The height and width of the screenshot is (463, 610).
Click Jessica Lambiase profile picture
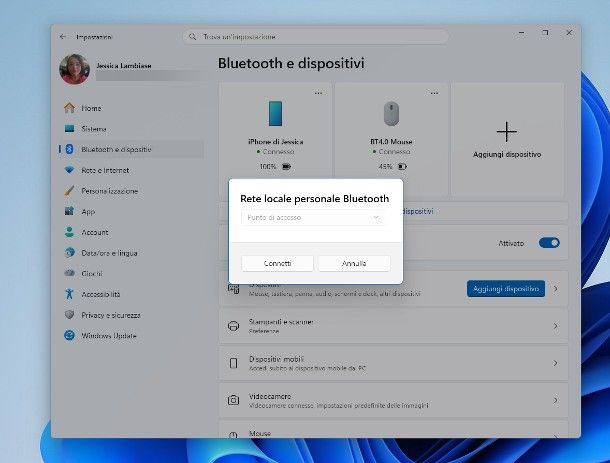click(x=75, y=69)
